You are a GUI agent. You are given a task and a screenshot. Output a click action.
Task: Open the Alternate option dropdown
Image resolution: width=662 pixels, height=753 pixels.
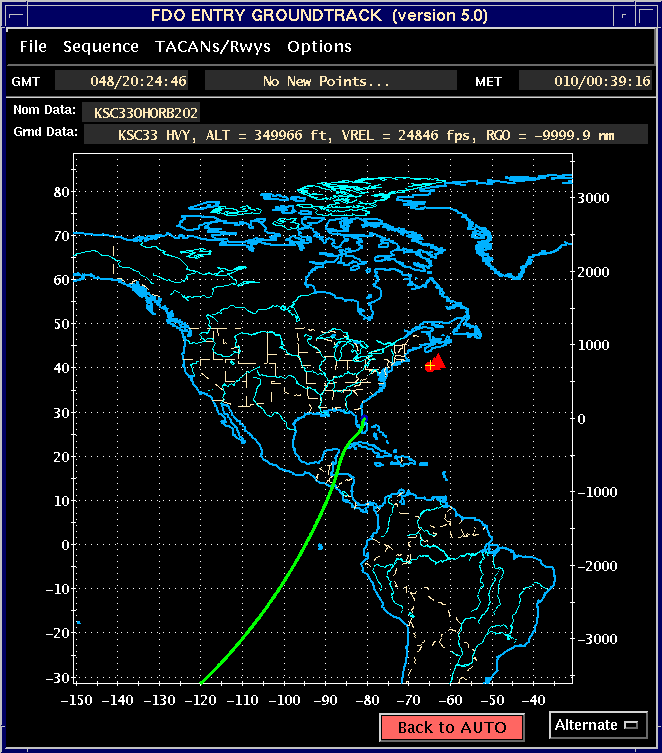[x=598, y=725]
